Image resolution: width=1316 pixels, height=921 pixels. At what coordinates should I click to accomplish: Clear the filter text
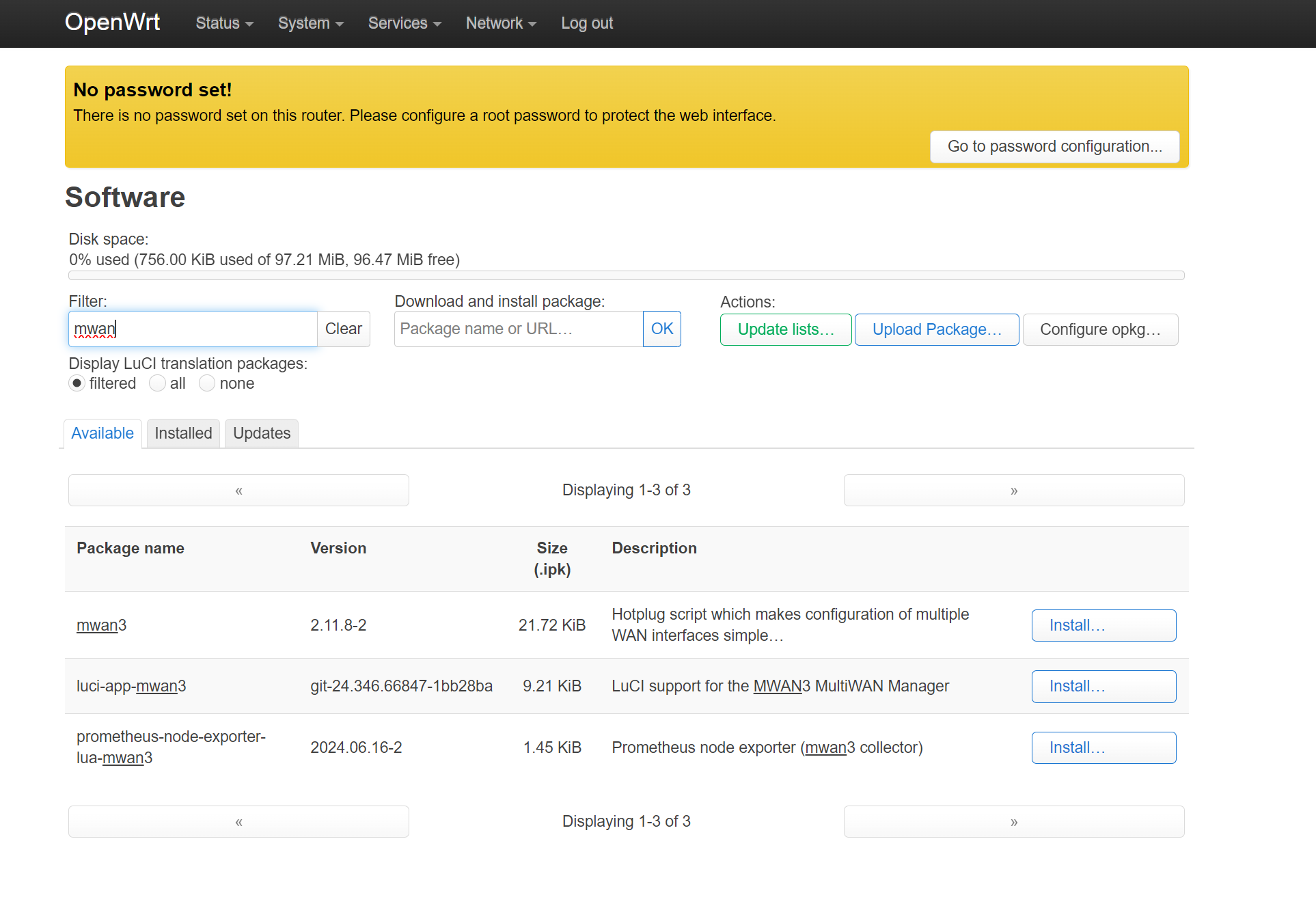pos(343,329)
